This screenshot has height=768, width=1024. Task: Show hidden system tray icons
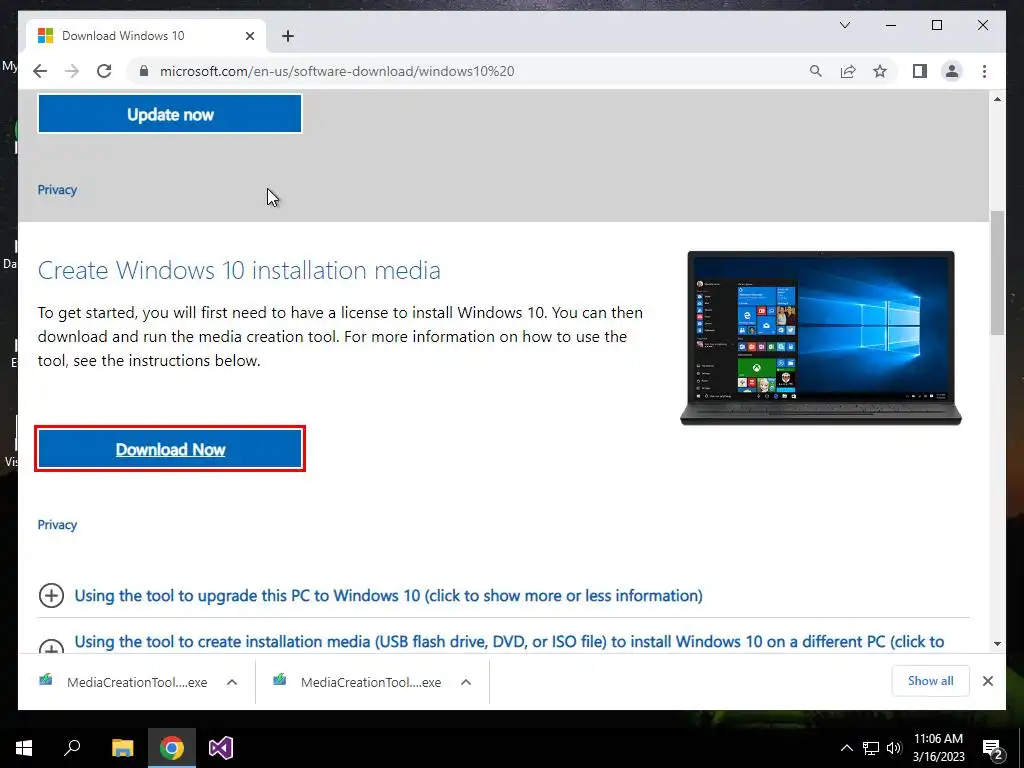point(846,748)
